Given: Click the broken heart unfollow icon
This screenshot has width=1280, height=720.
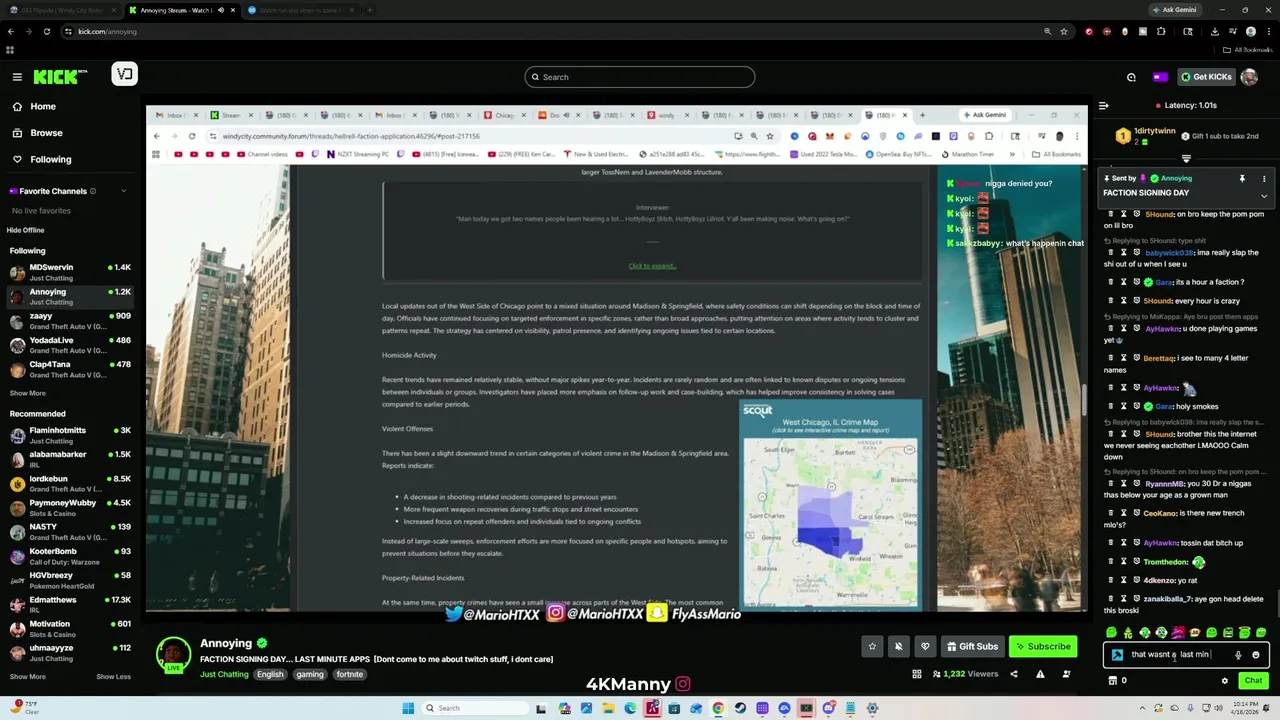Looking at the screenshot, I should click(x=925, y=646).
